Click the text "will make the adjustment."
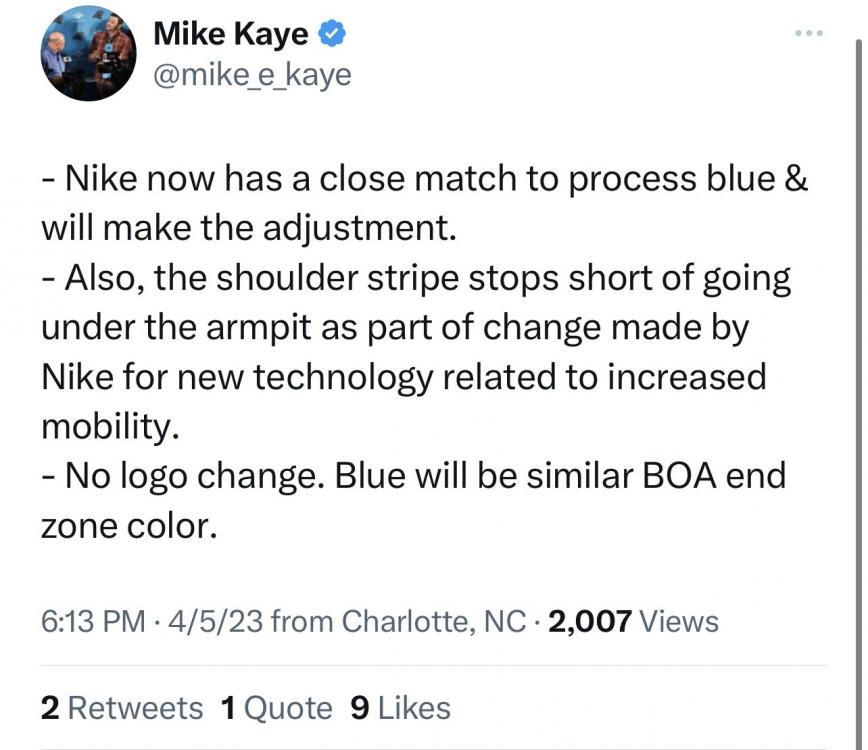The height and width of the screenshot is (750, 868). pyautogui.click(x=249, y=229)
